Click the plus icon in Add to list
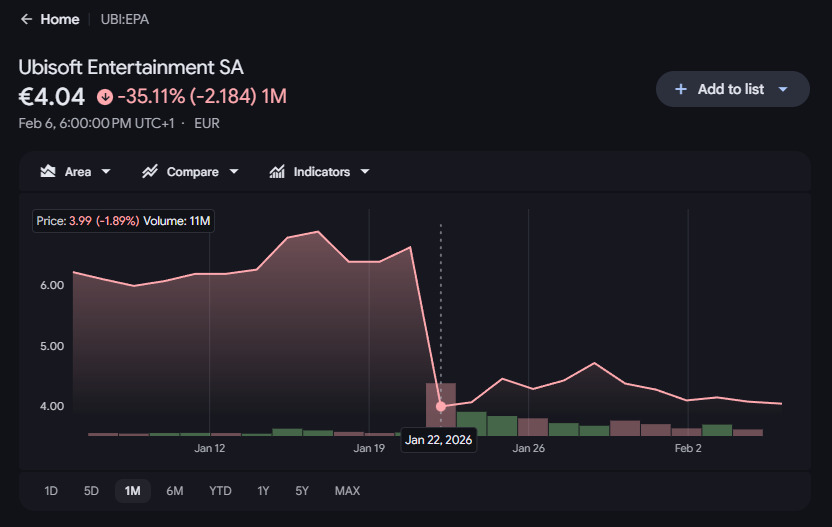This screenshot has width=832, height=527. 680,89
